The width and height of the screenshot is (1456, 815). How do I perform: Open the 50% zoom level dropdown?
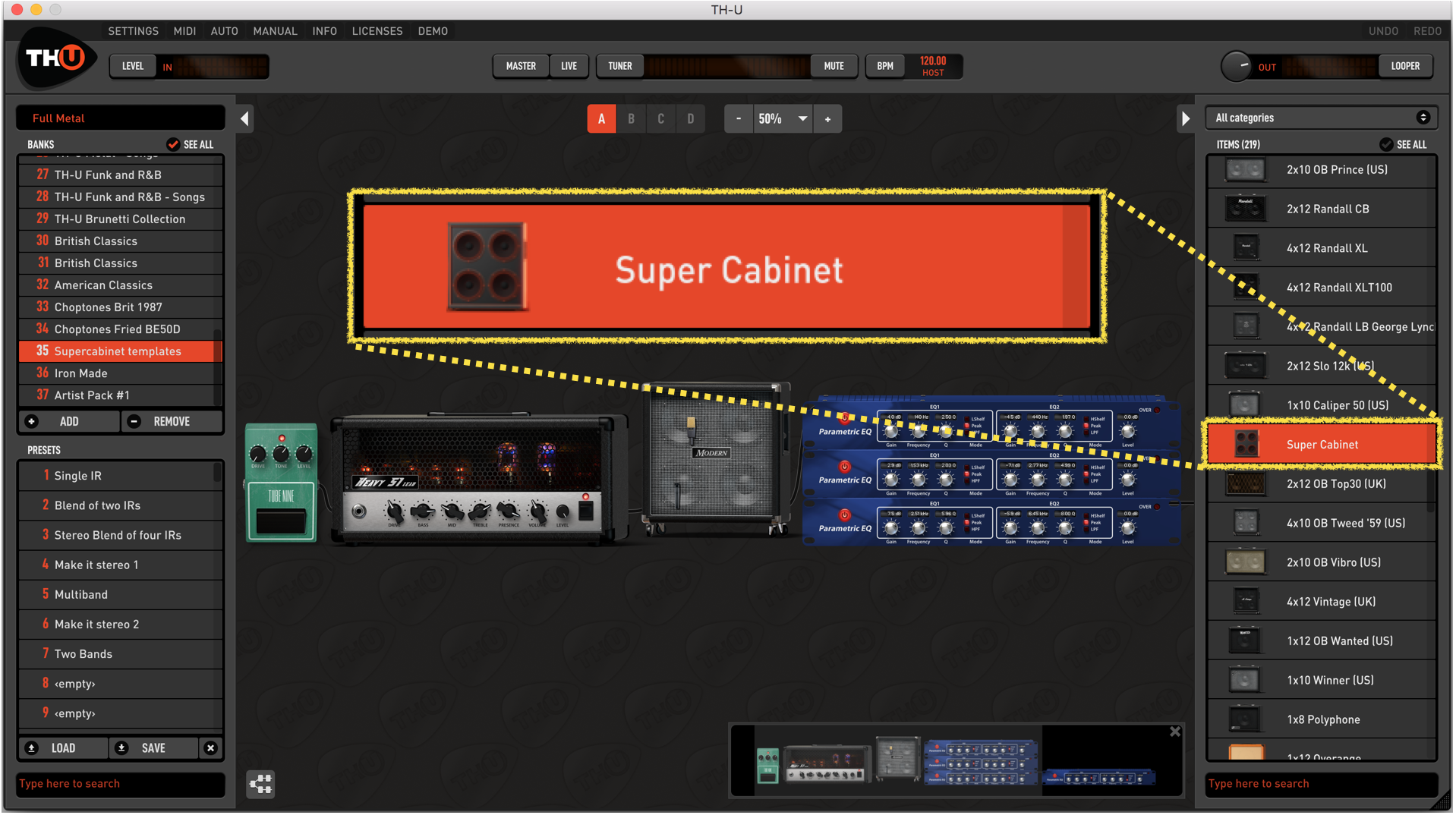783,119
